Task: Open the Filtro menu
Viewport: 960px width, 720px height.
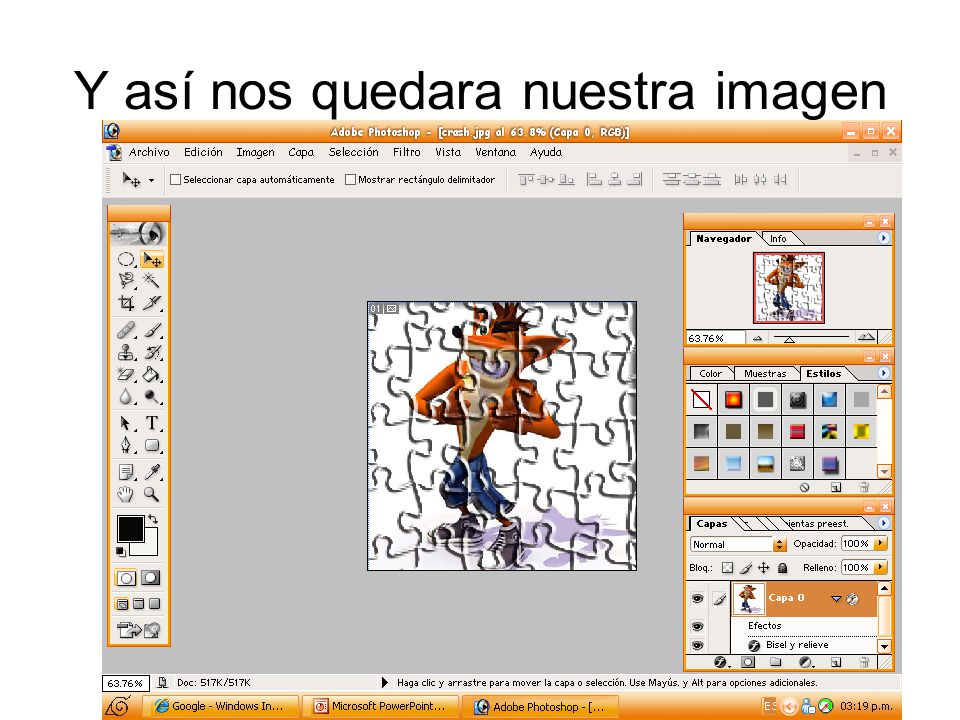Action: (x=407, y=152)
